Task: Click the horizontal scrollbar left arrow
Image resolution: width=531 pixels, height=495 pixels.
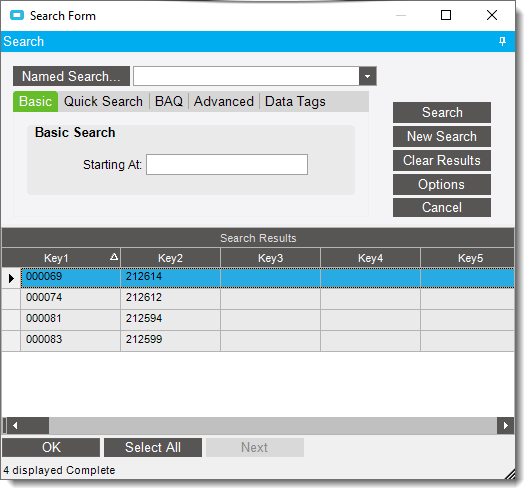Action: pos(15,426)
